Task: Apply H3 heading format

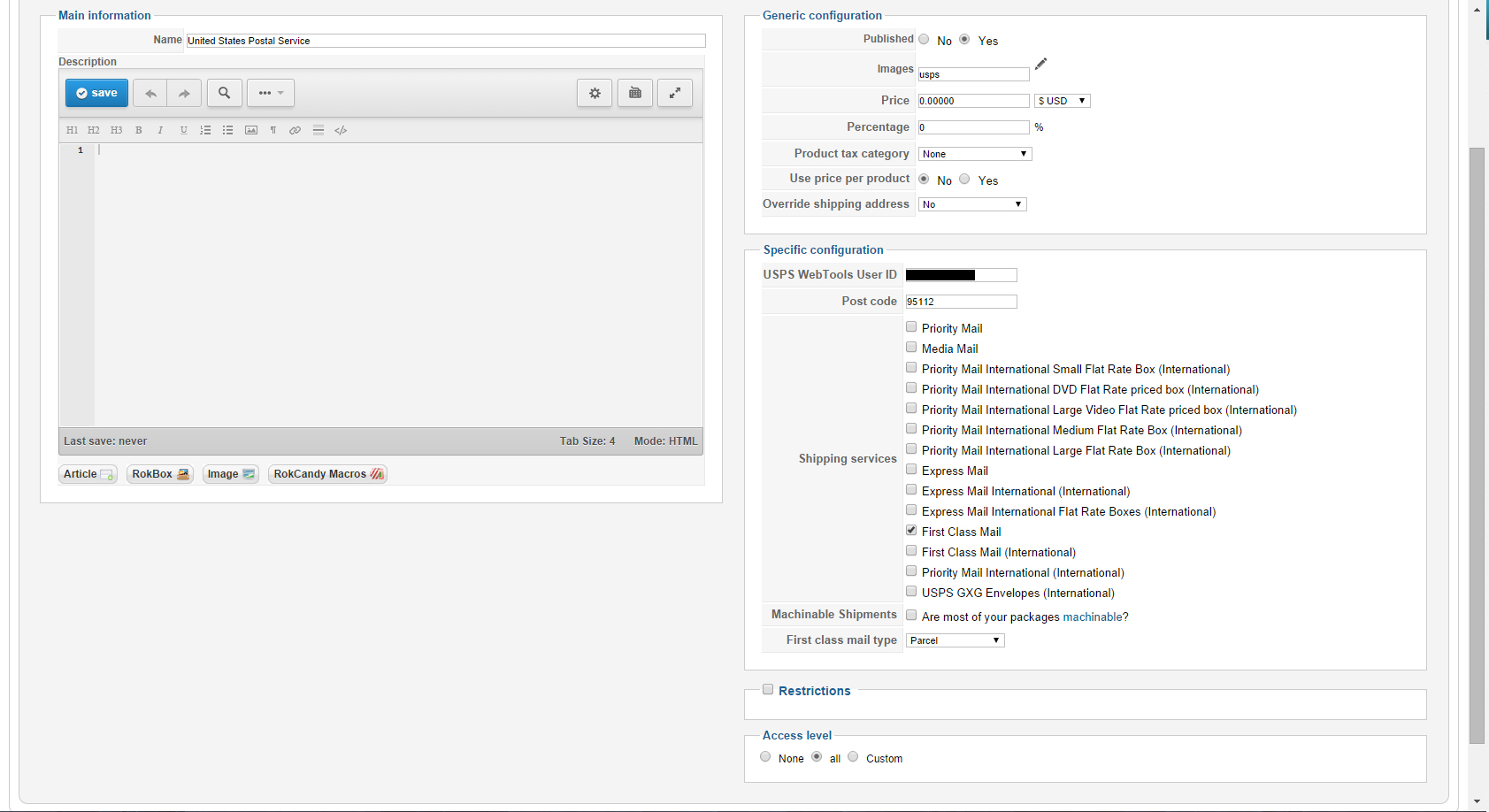Action: 116,130
